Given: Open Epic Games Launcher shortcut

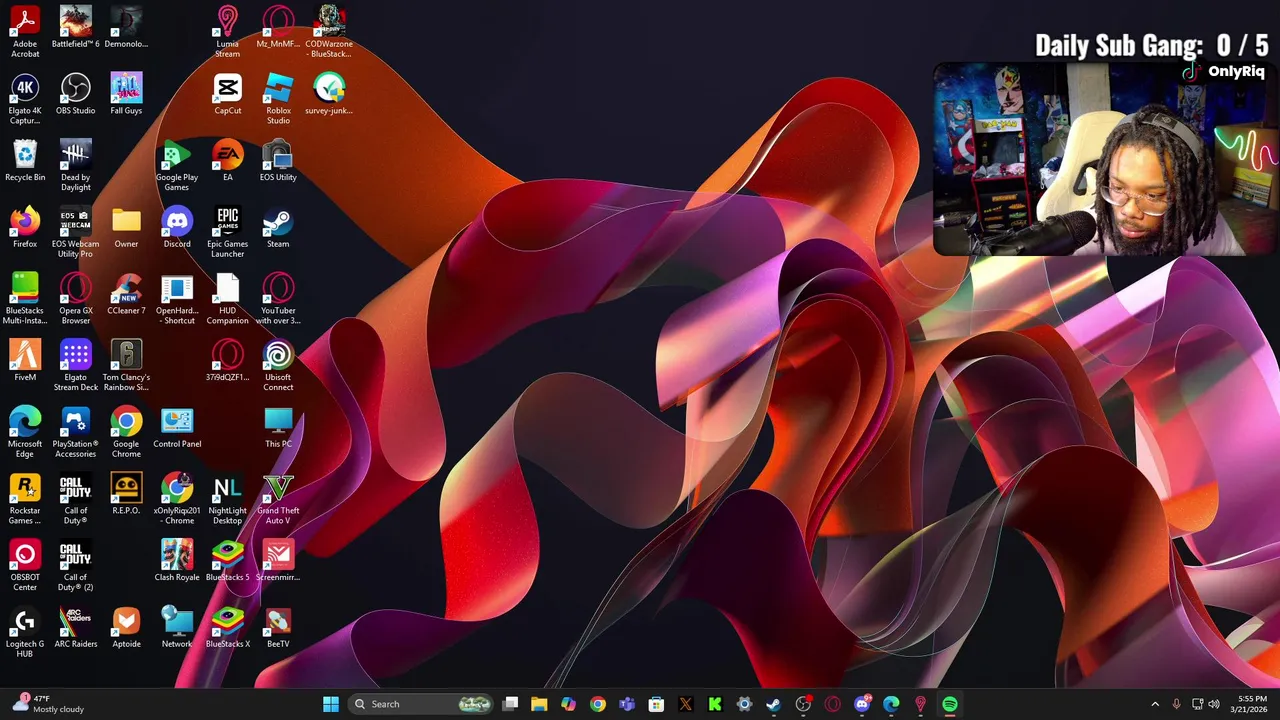Looking at the screenshot, I should click(x=227, y=232).
